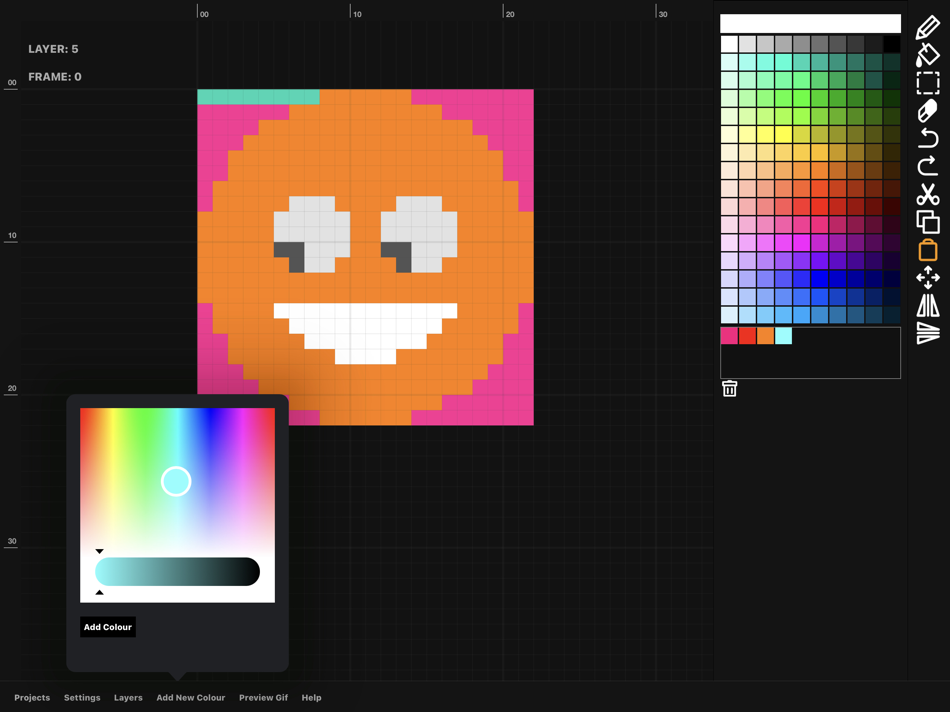
Task: Click the brightness gradient slider bar
Action: click(x=177, y=572)
